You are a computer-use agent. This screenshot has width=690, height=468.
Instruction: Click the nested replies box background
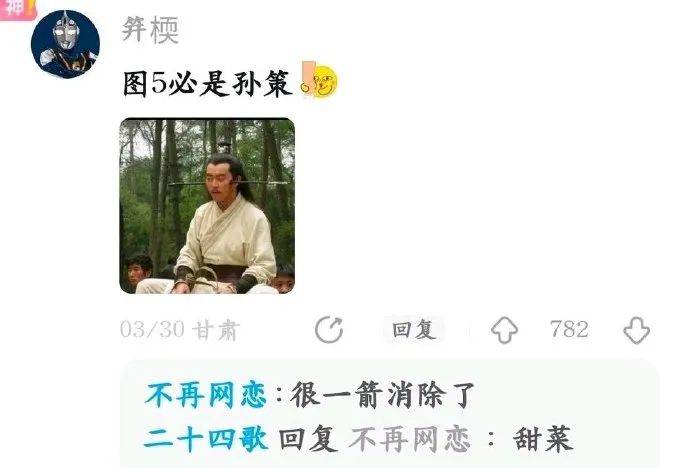pyautogui.click(x=390, y=414)
